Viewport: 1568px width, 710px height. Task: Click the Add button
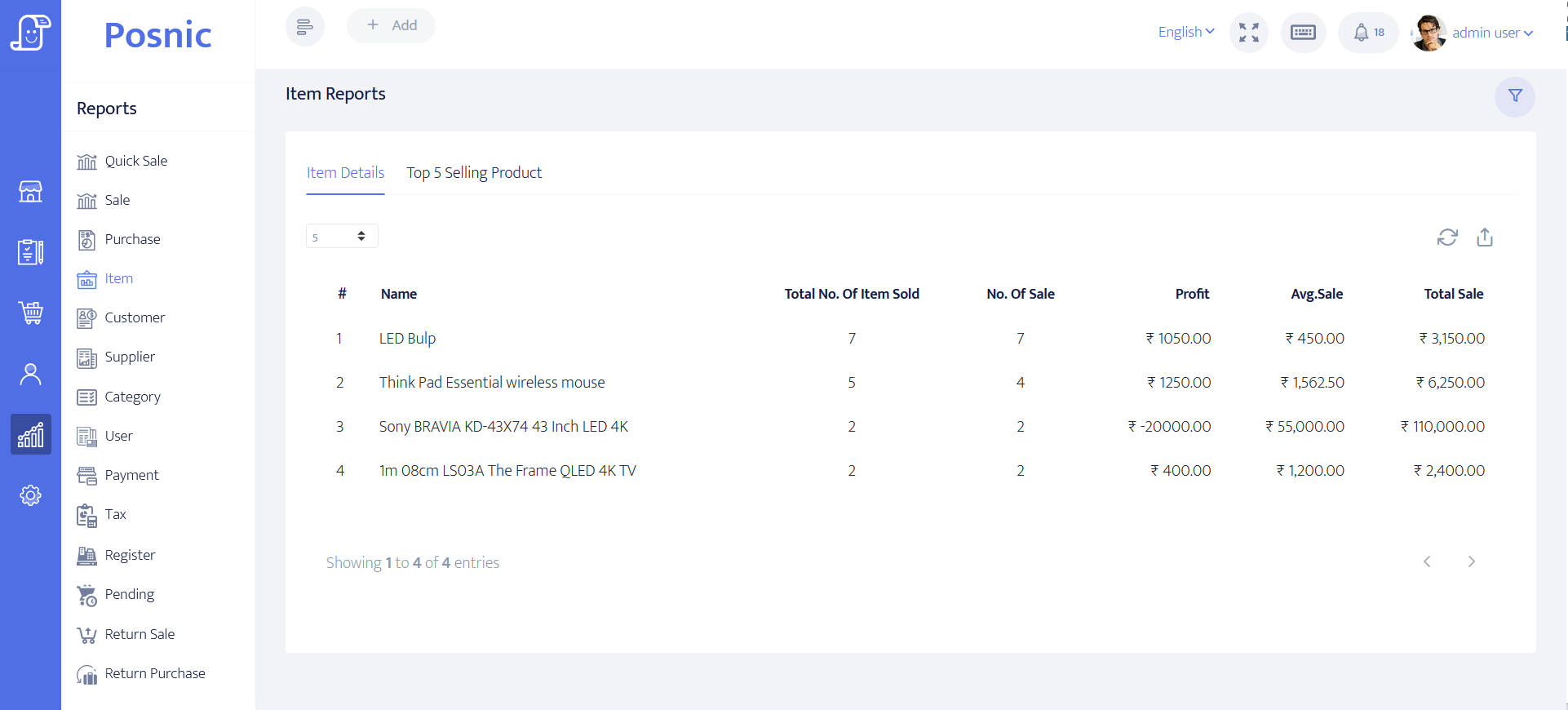392,25
